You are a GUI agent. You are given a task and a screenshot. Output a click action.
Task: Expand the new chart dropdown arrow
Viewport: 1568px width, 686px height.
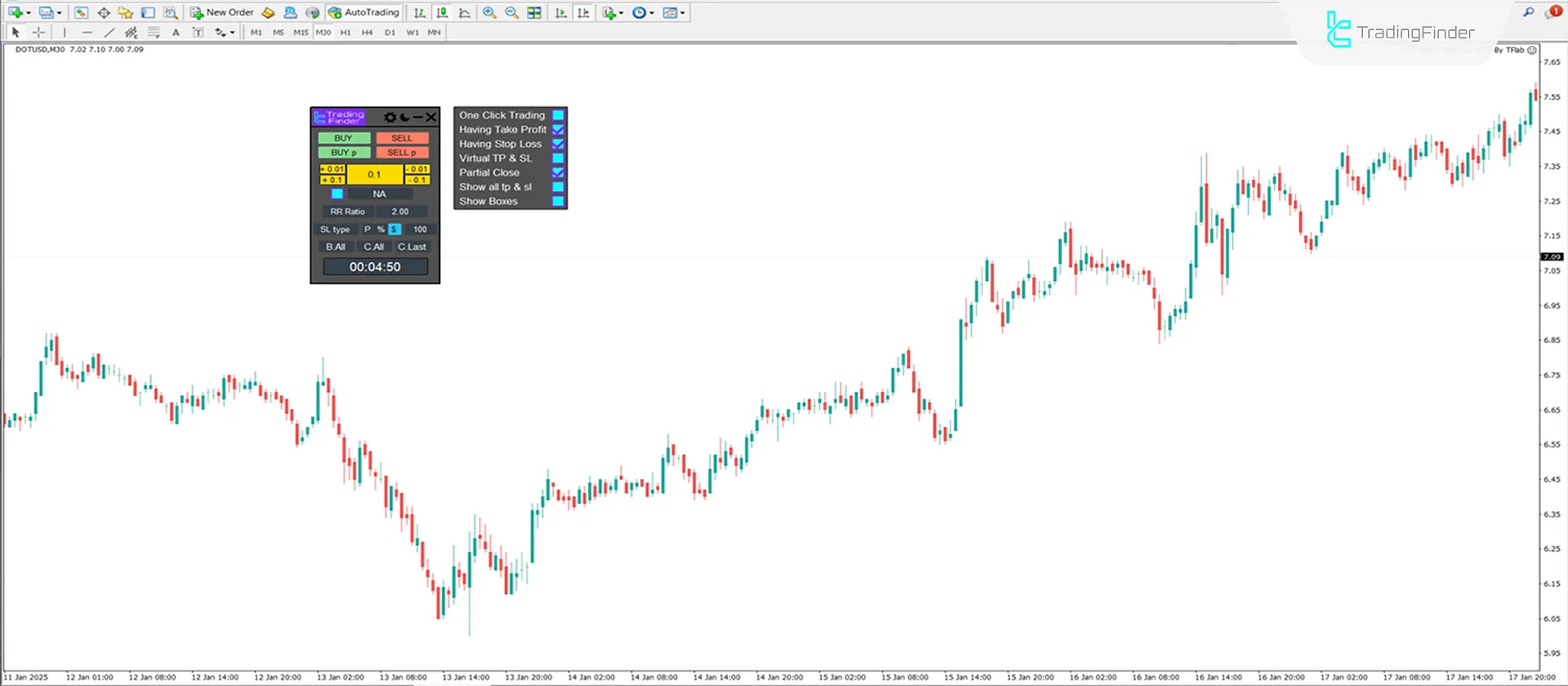(29, 13)
